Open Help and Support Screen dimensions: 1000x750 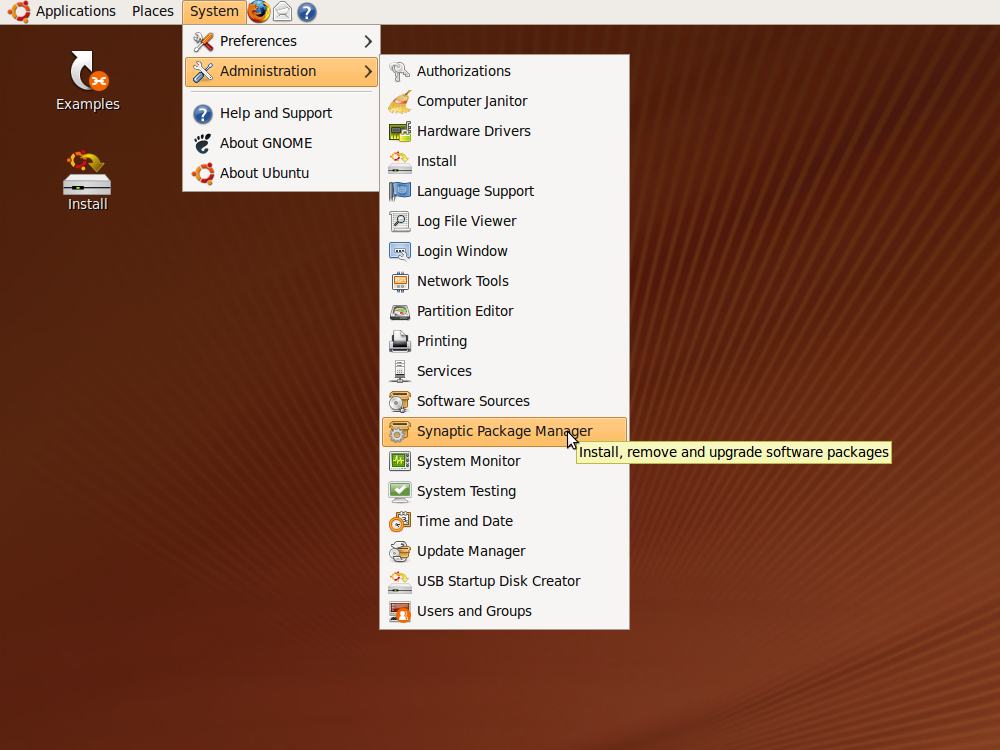tap(275, 113)
